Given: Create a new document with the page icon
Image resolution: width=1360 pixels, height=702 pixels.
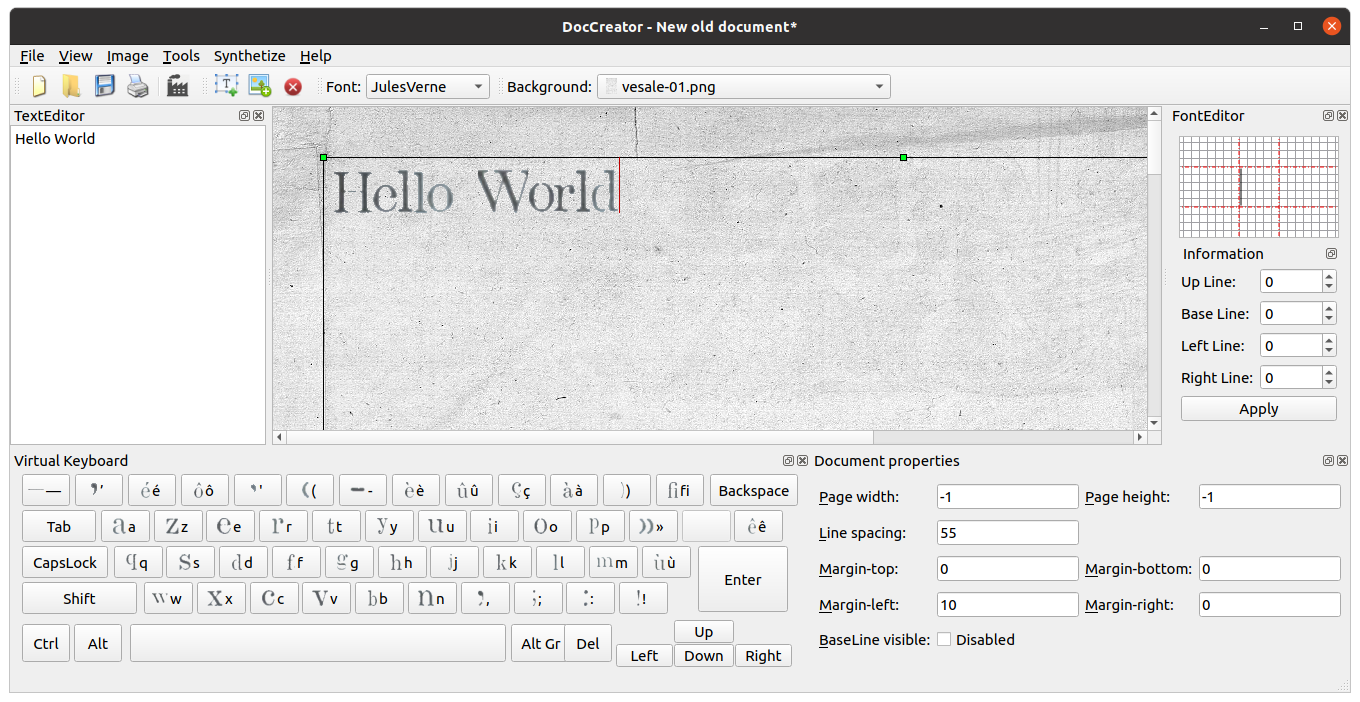Looking at the screenshot, I should tap(40, 87).
